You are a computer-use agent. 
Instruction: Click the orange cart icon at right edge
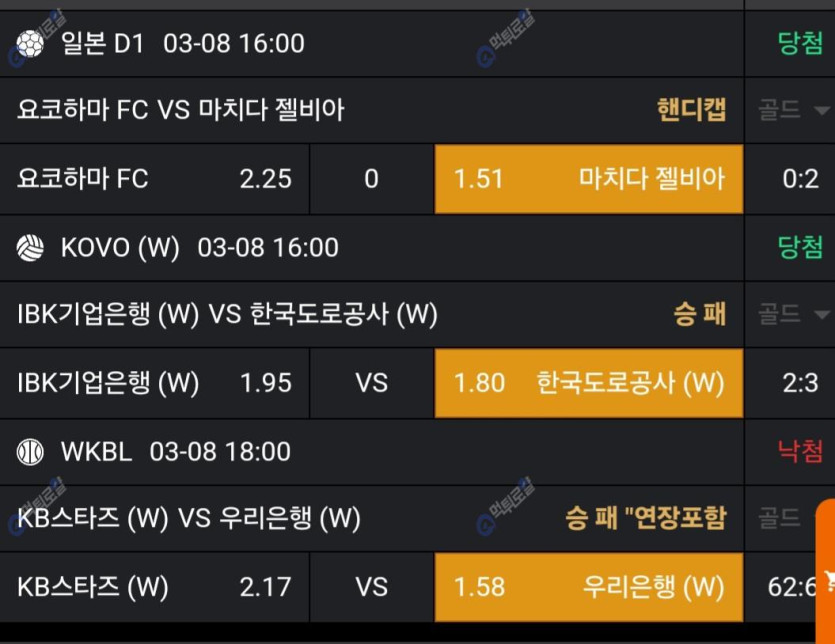click(828, 580)
